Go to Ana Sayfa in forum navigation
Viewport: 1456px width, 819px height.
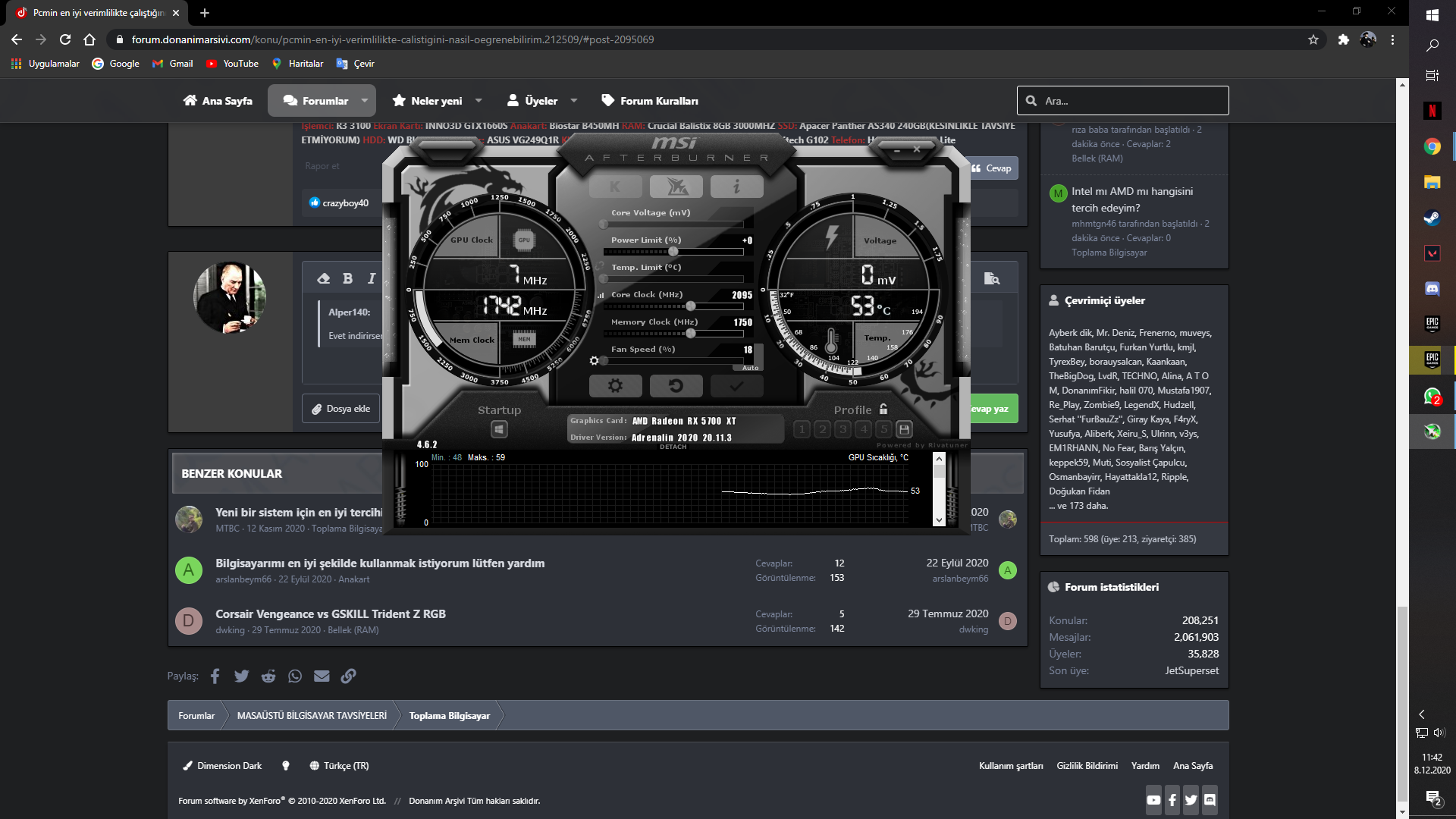coord(218,101)
